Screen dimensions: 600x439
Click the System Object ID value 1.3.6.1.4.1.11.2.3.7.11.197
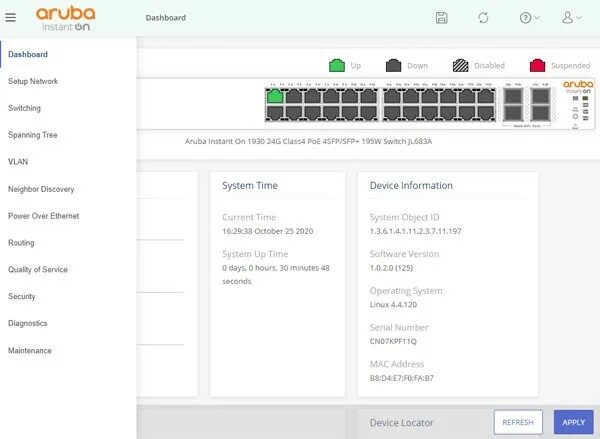tap(416, 231)
